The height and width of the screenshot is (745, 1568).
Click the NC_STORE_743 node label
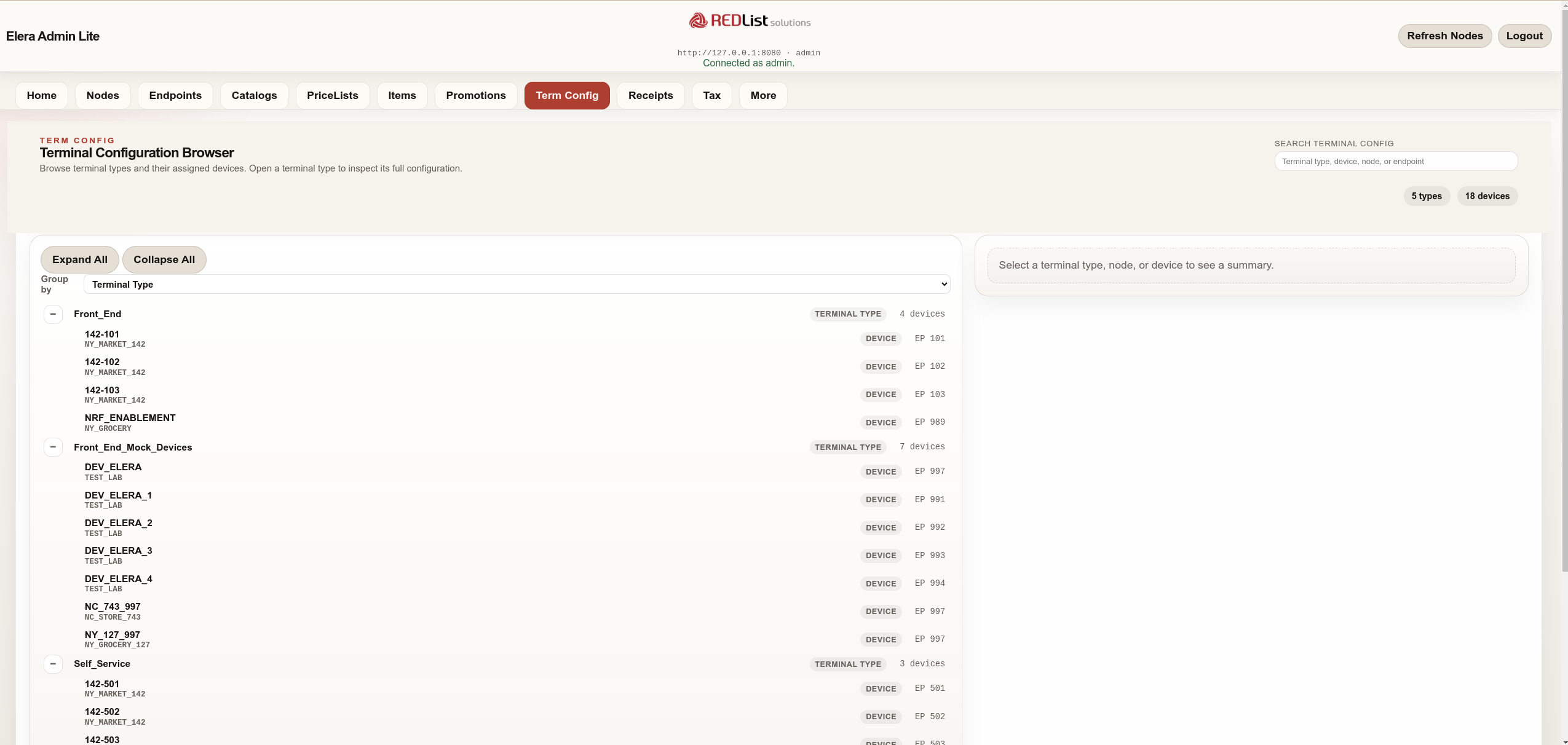113,617
